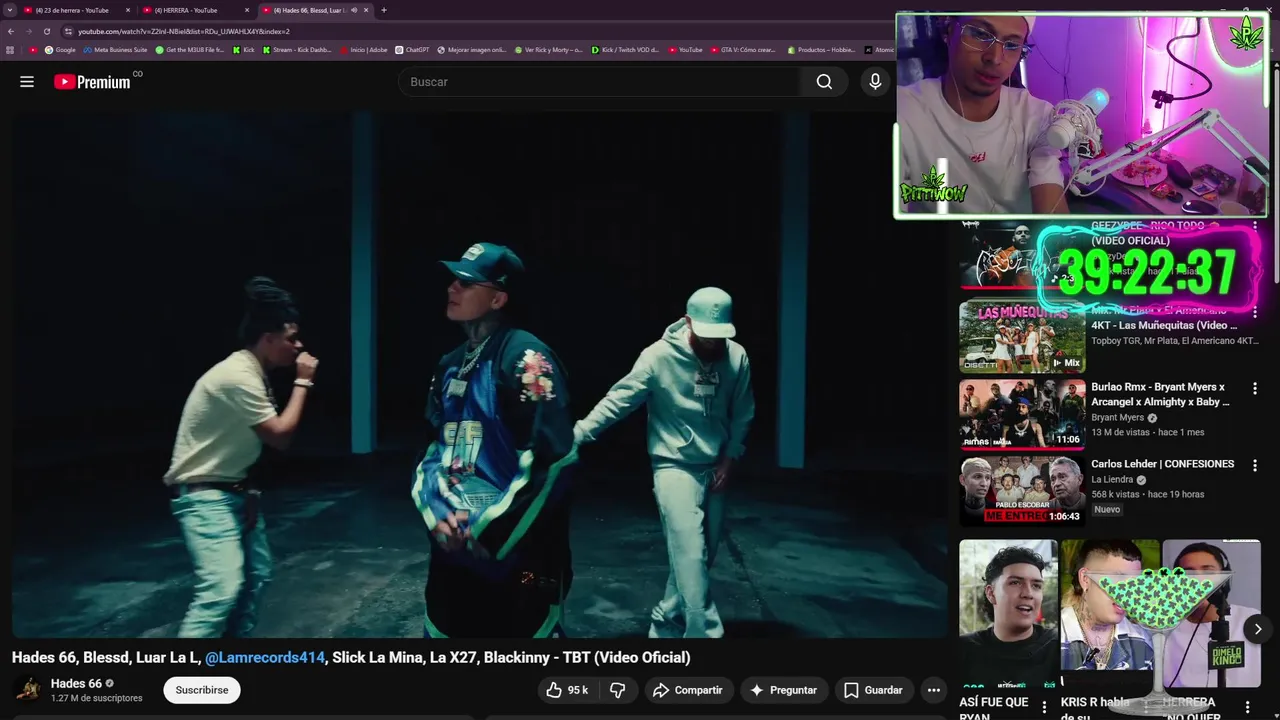
Task: Go to YouTube Premium home logo
Action: [x=93, y=82]
